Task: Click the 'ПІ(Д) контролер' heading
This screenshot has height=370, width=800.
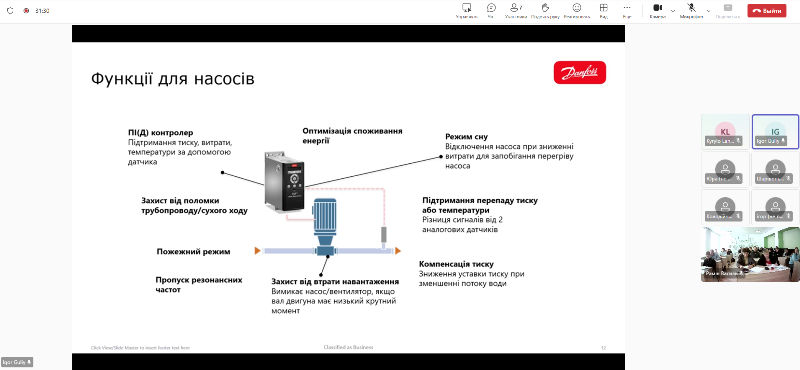Action: click(x=161, y=133)
